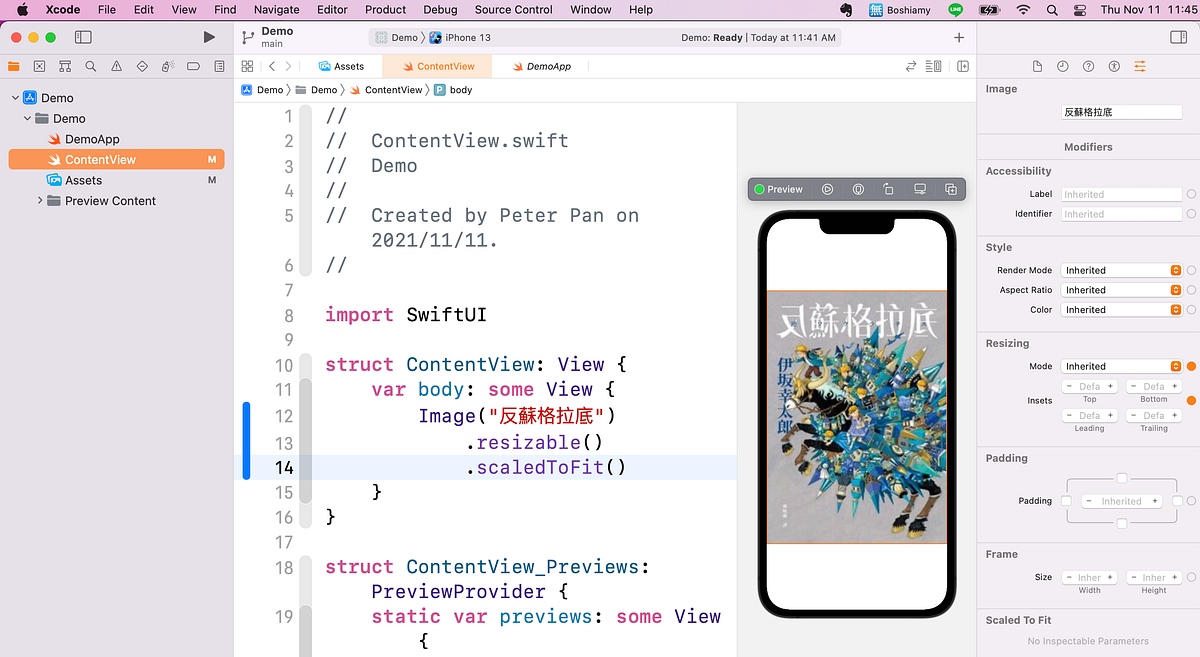This screenshot has width=1200, height=657.
Task: Open the code review comparison icon near the minimap toggle
Action: point(910,65)
